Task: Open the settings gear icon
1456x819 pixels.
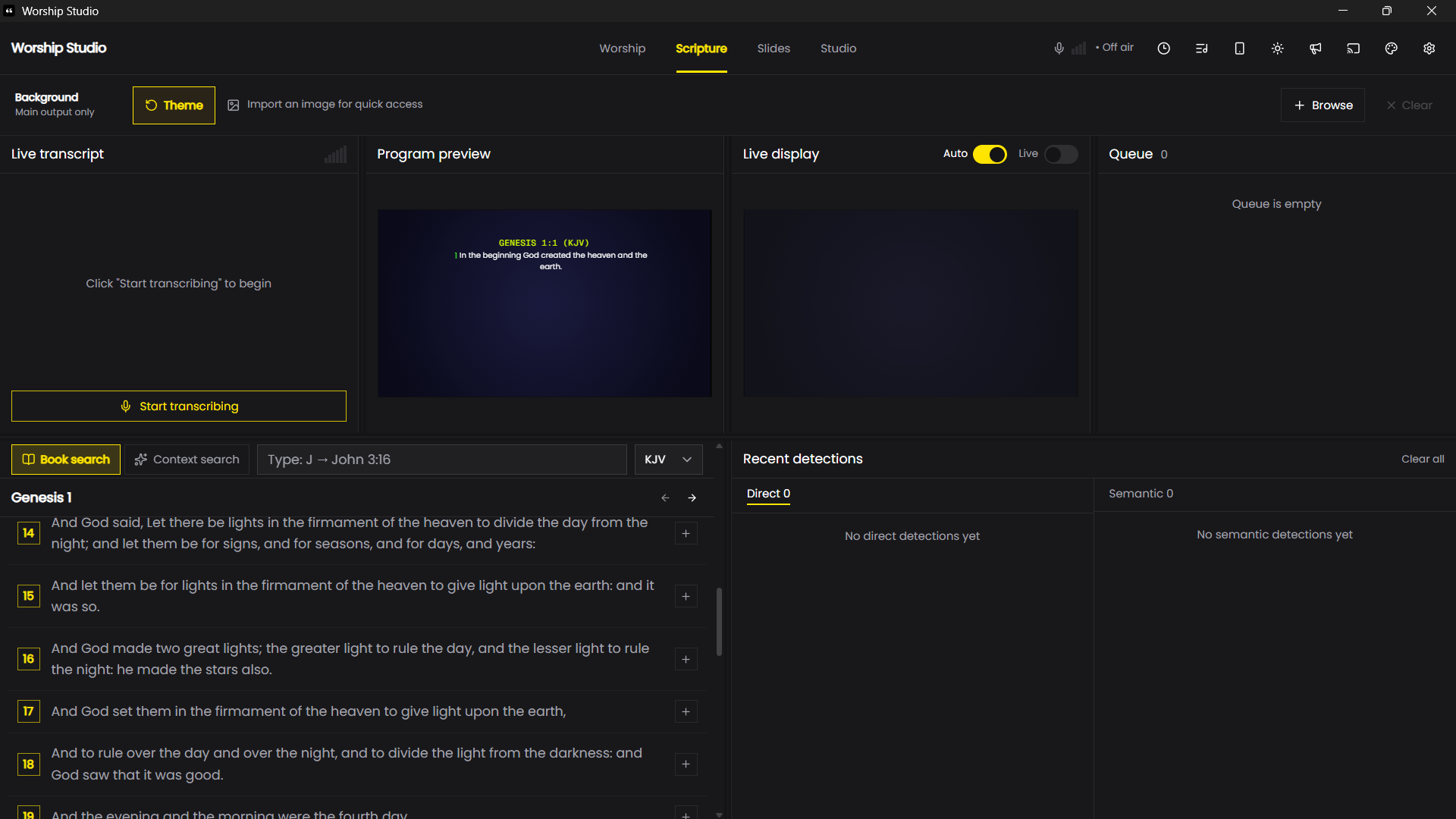Action: coord(1429,49)
